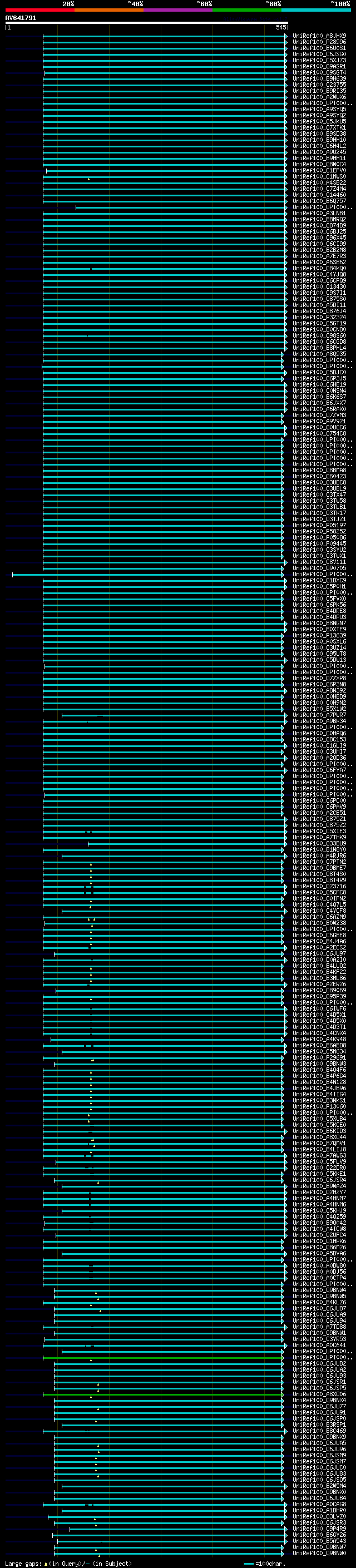
Task: Select the UniRef100_B9H639 label
Action: coord(319,78)
